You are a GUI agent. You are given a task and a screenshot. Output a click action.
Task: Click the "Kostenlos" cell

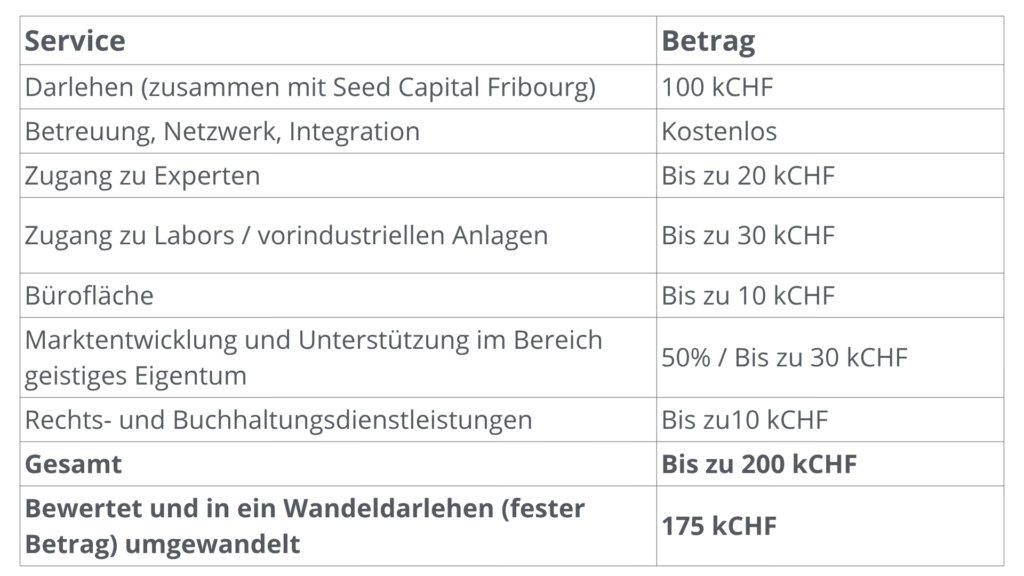tap(719, 132)
